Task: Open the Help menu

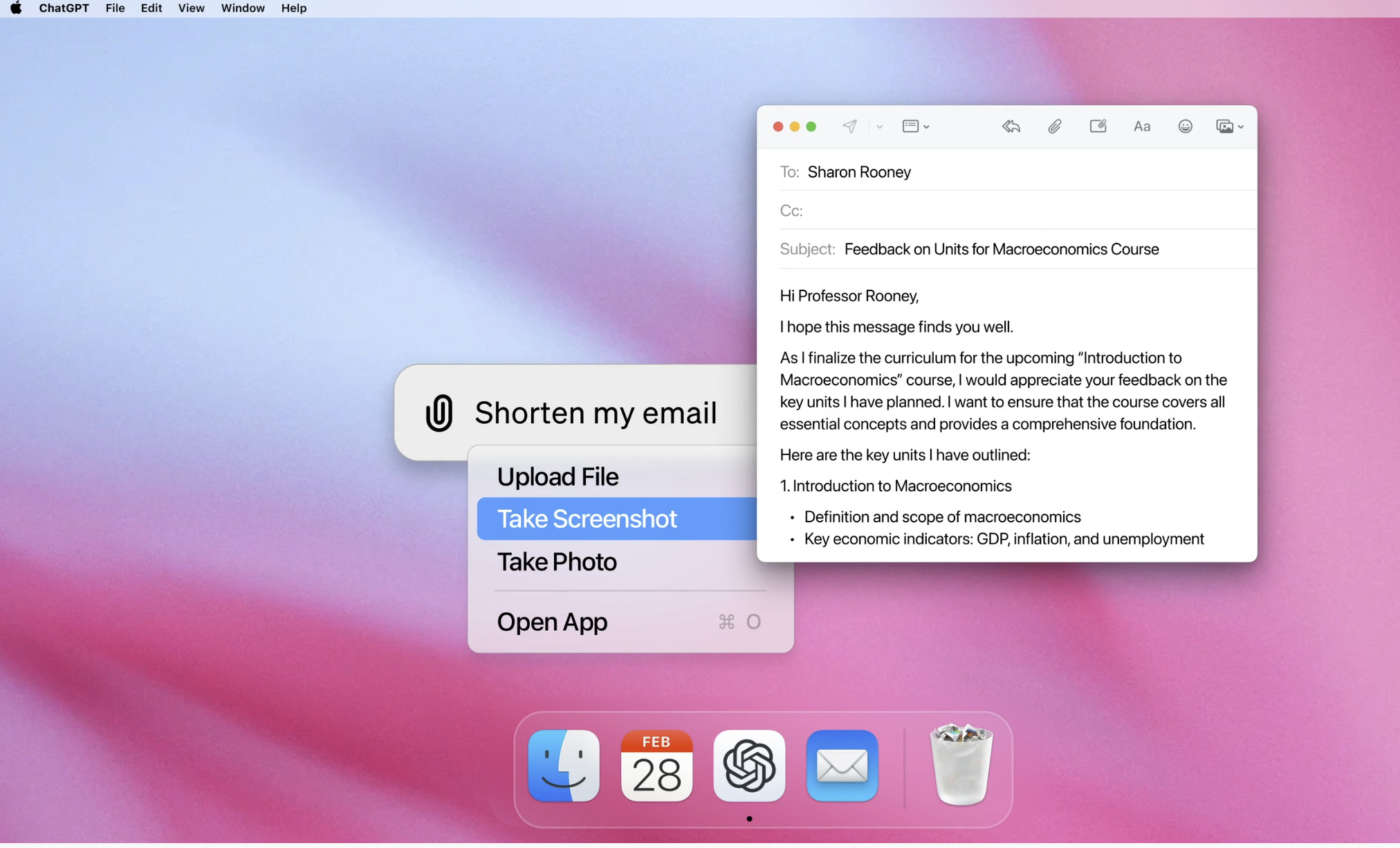Action: coord(294,8)
